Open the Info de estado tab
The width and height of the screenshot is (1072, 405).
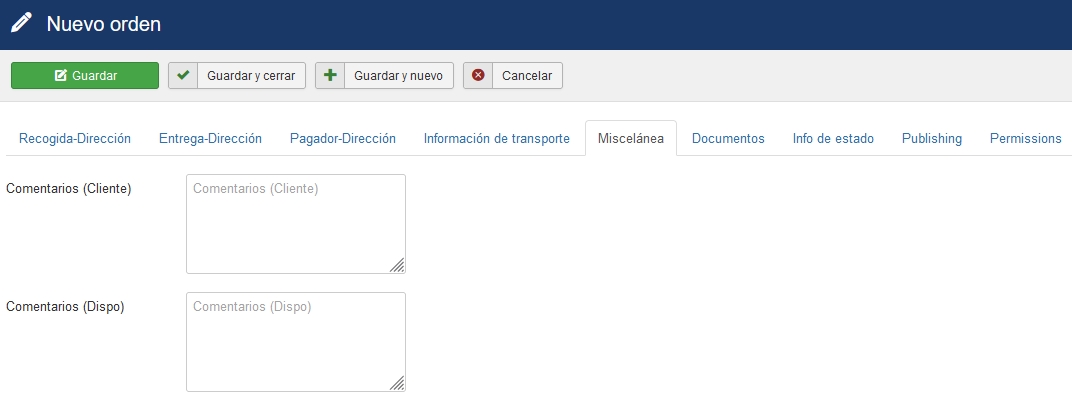(x=833, y=139)
